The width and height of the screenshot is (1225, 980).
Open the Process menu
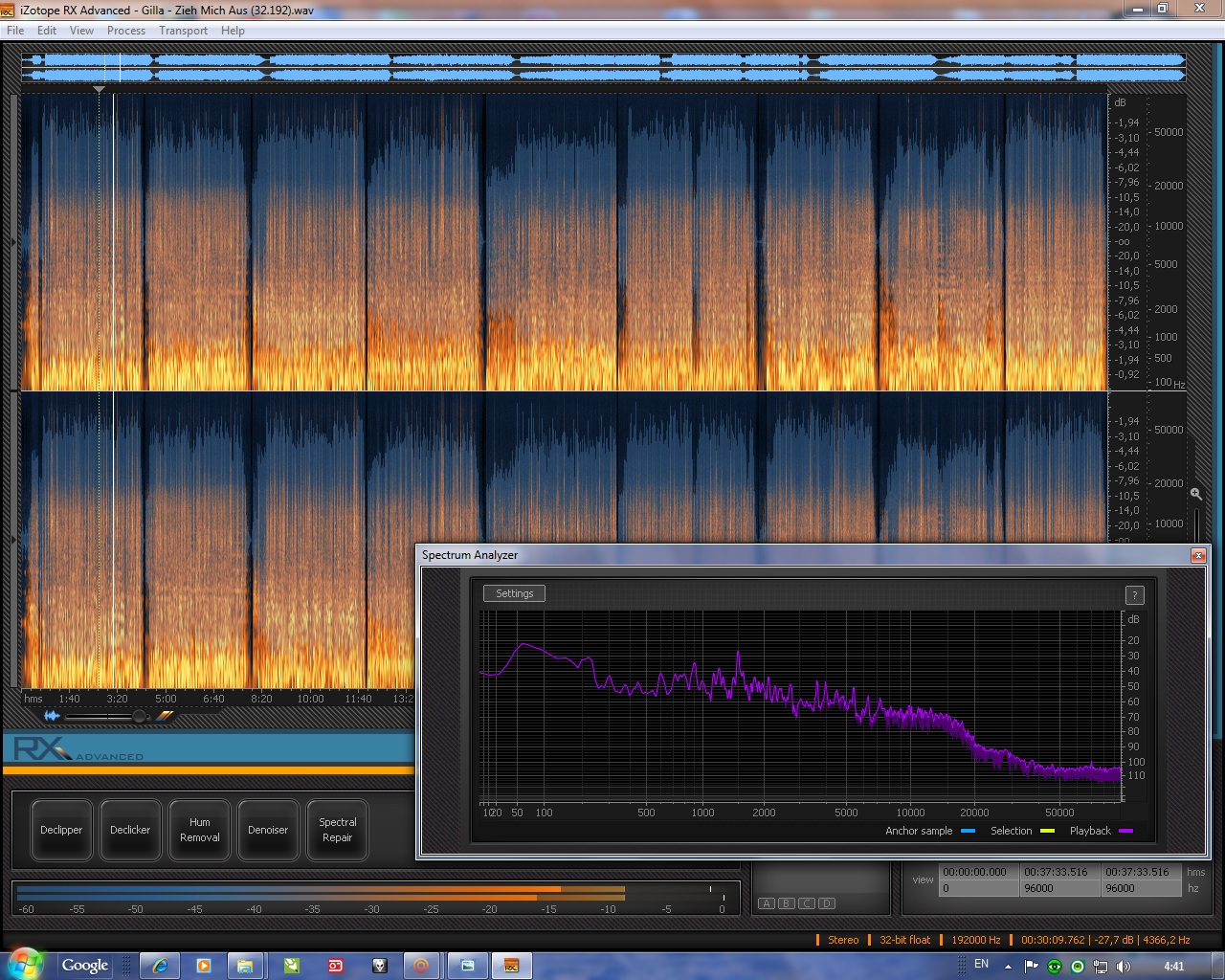(126, 31)
